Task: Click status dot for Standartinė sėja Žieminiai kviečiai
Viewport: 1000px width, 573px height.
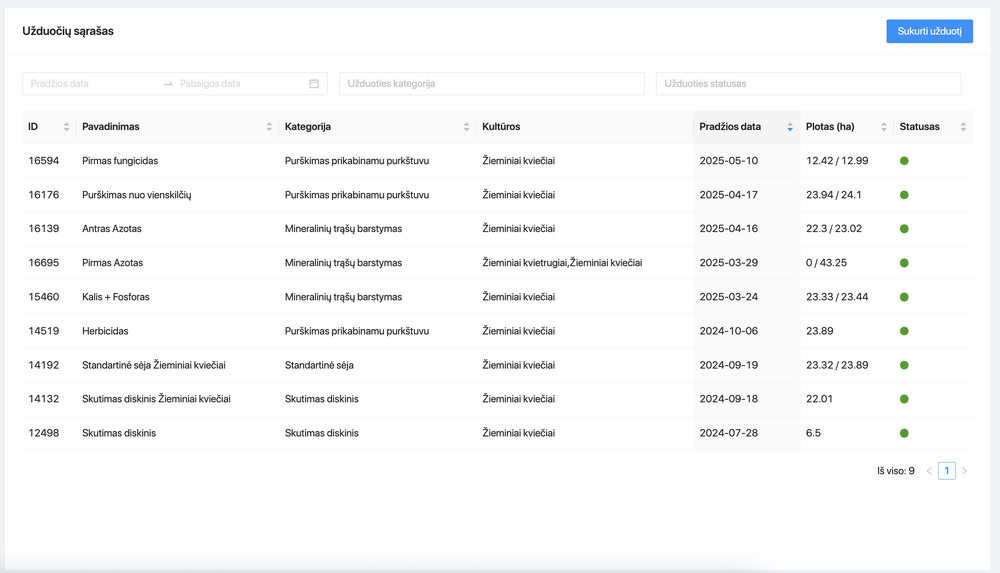Action: point(904,365)
